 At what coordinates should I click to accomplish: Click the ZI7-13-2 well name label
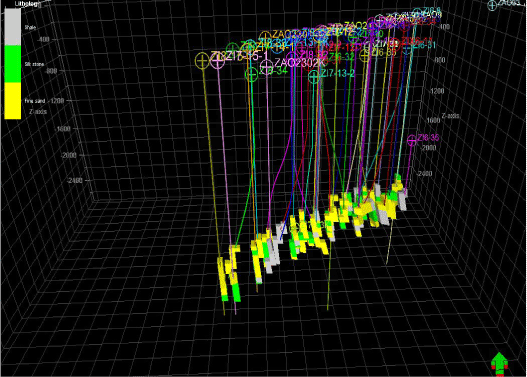point(337,73)
